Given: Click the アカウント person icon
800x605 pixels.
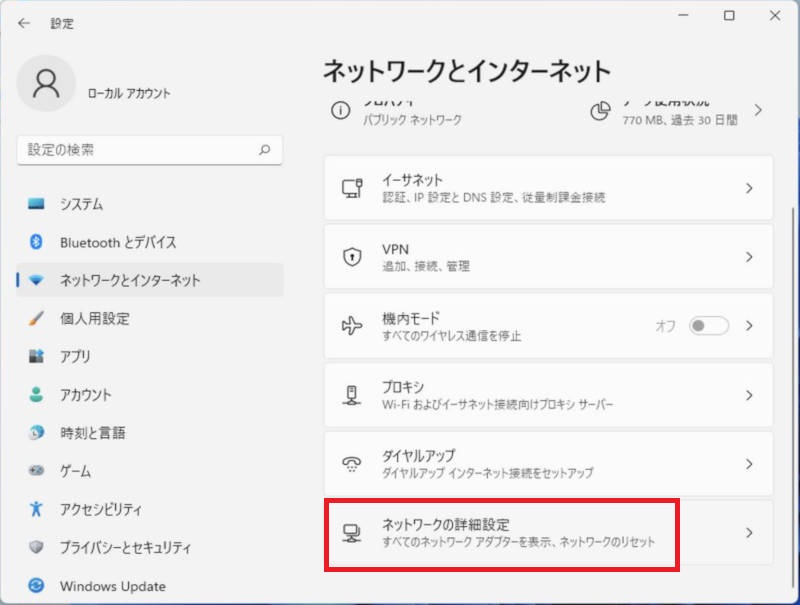Looking at the screenshot, I should (x=36, y=394).
